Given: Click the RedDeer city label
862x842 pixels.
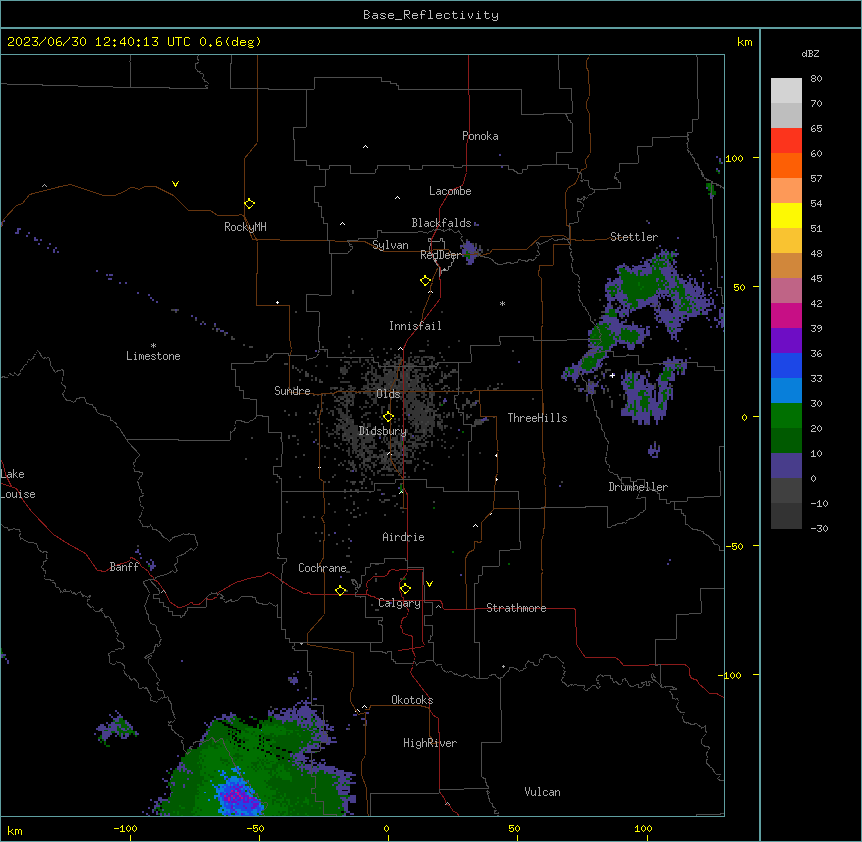Looking at the screenshot, I should click(x=440, y=255).
